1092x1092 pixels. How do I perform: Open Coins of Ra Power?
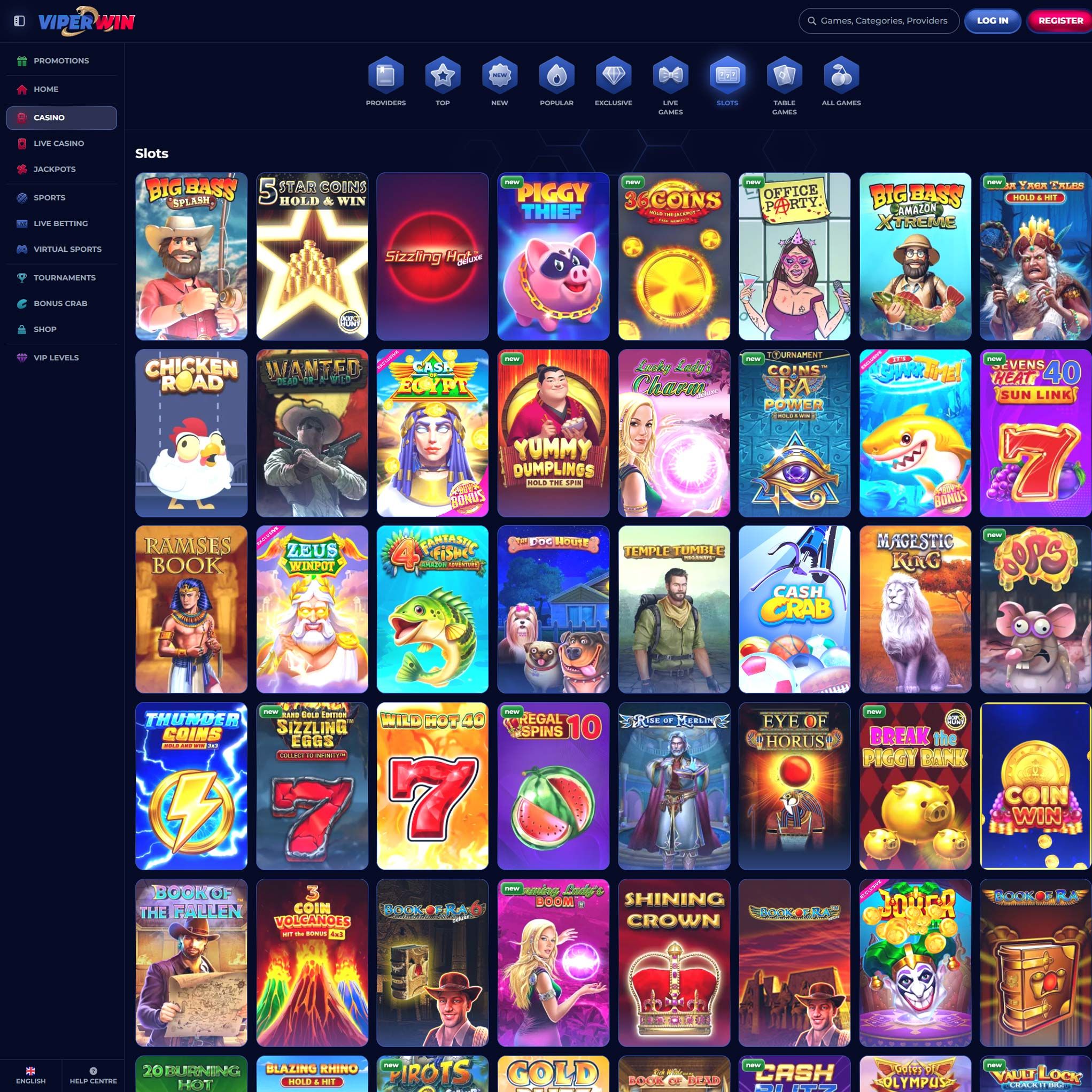pyautogui.click(x=794, y=433)
